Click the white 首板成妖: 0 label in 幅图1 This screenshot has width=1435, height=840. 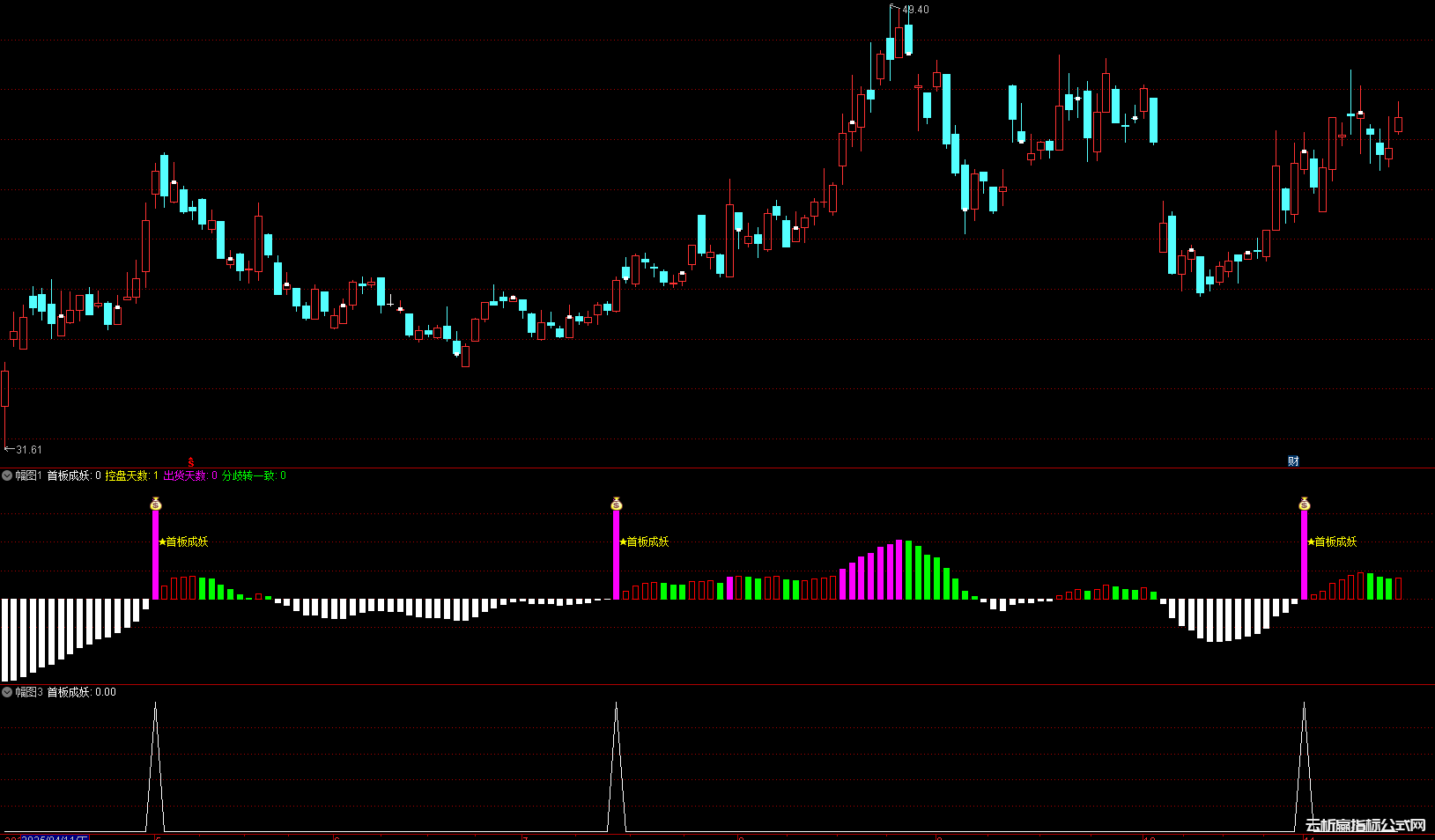click(74, 475)
